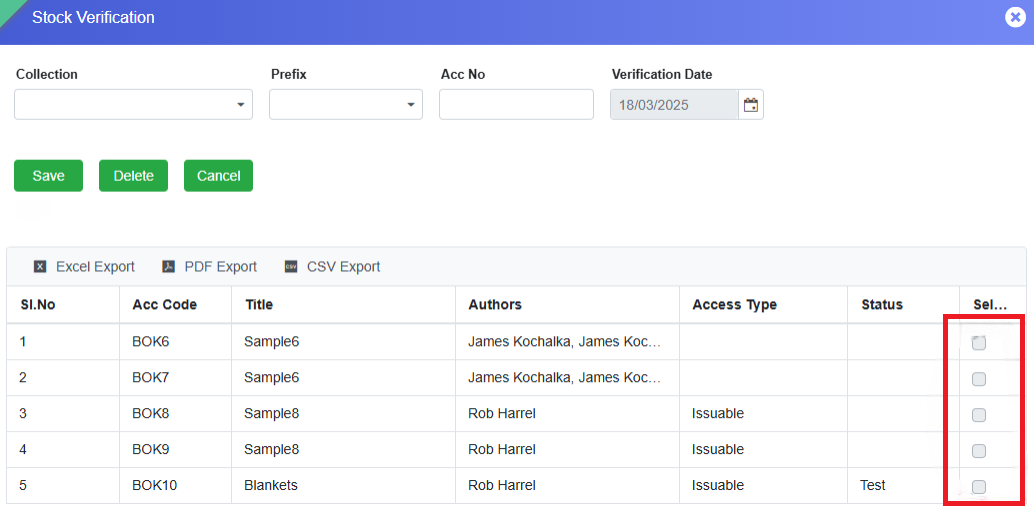Screen dimensions: 1034x506
Task: Click the Verification Date text field
Action: (674, 105)
